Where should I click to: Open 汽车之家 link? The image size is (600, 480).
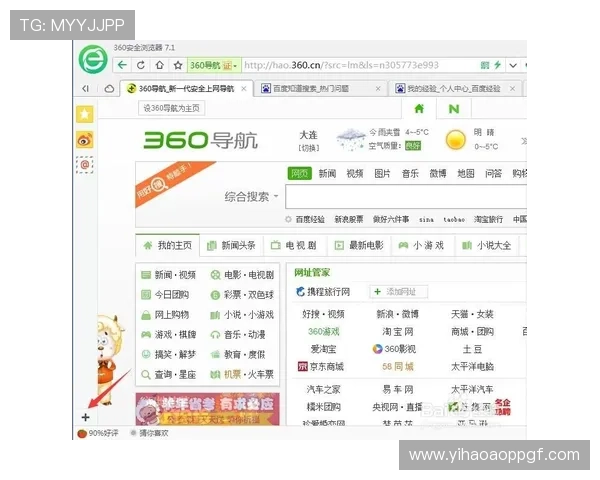click(x=323, y=389)
